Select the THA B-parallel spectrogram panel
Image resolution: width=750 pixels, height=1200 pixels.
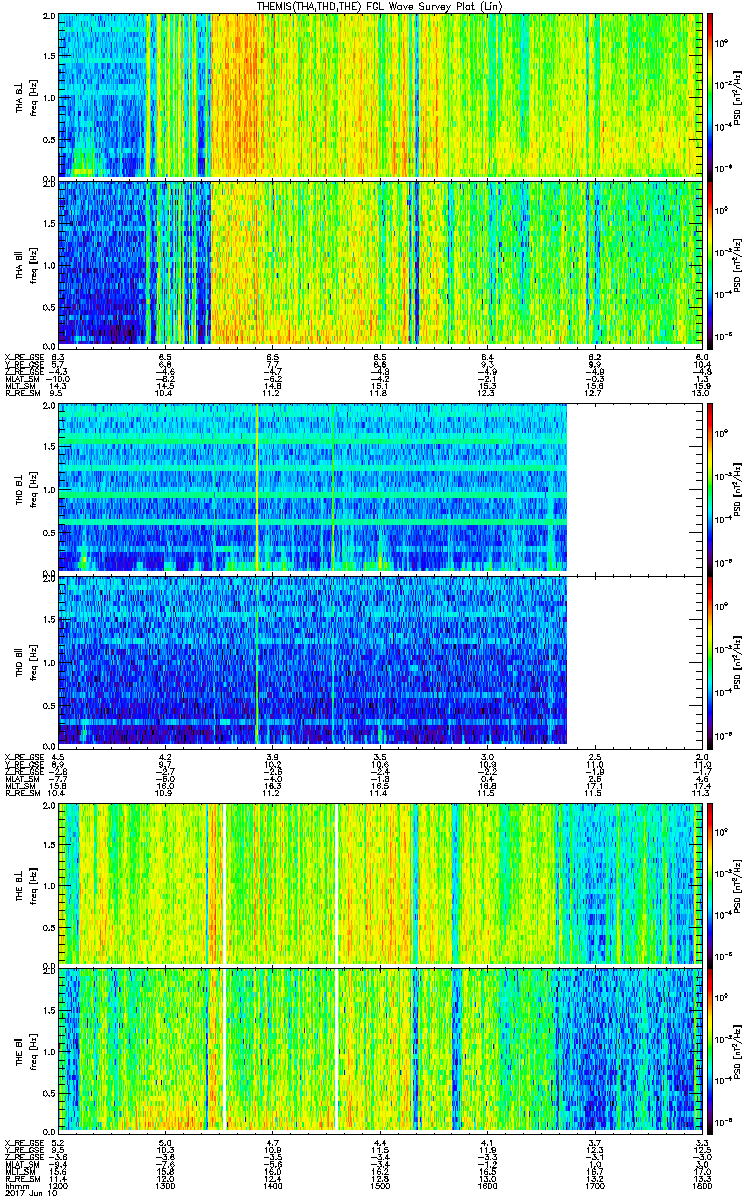380,263
